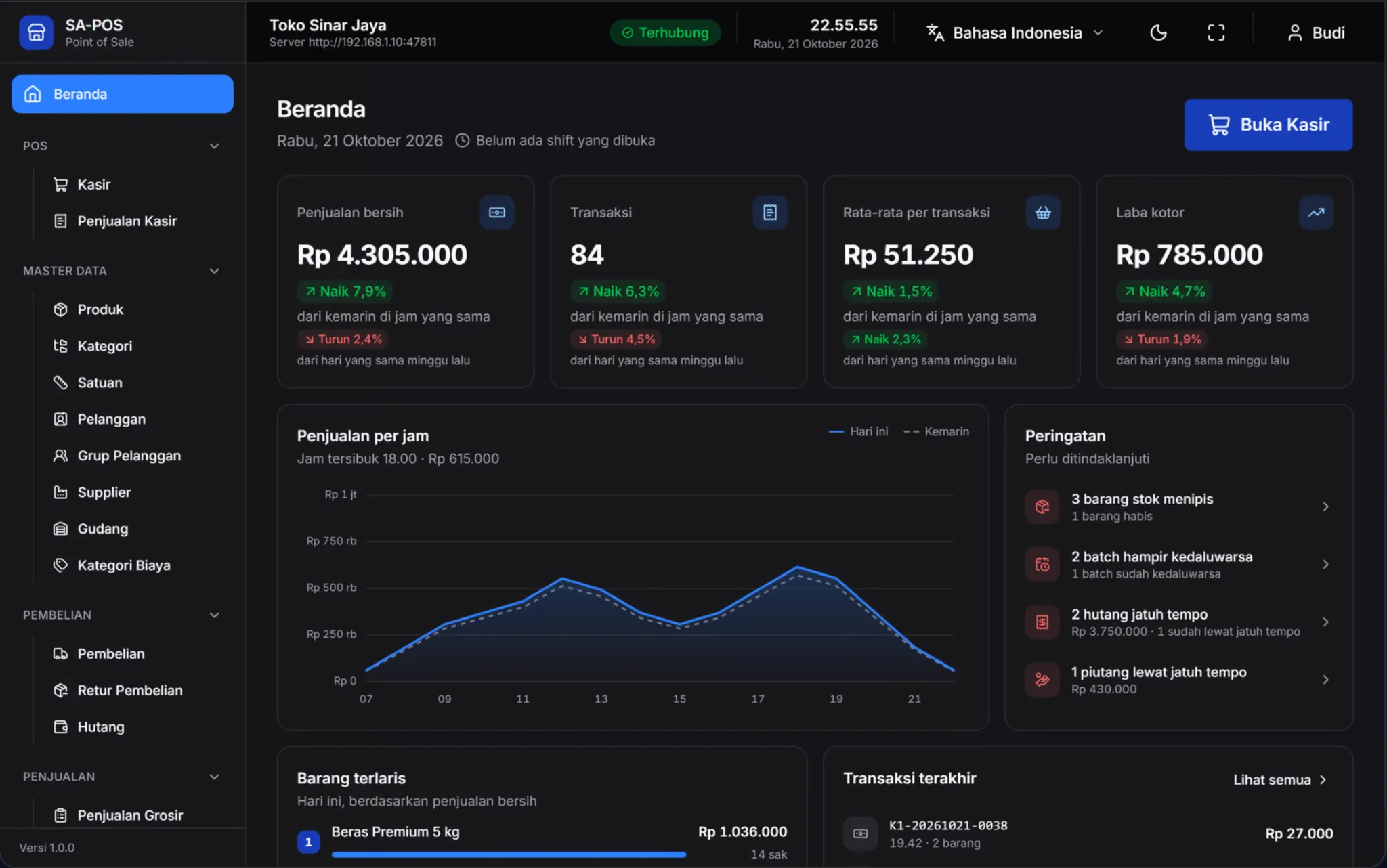The height and width of the screenshot is (868, 1387).
Task: Open transaction K1-20261021-0038
Action: click(1088, 833)
